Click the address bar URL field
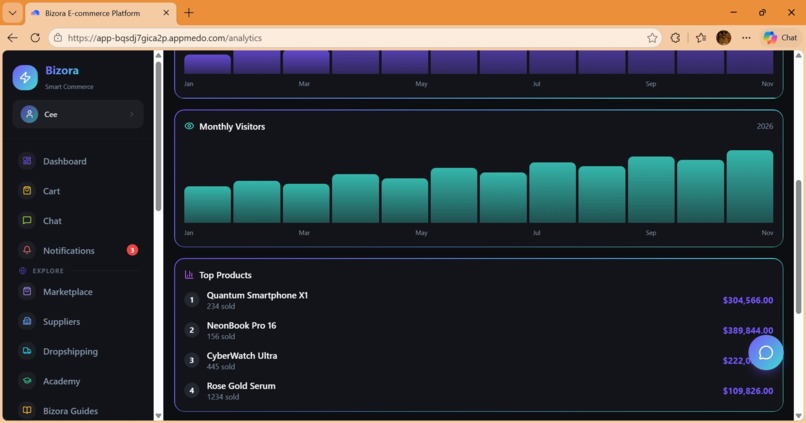The image size is (806, 423). 355,38
